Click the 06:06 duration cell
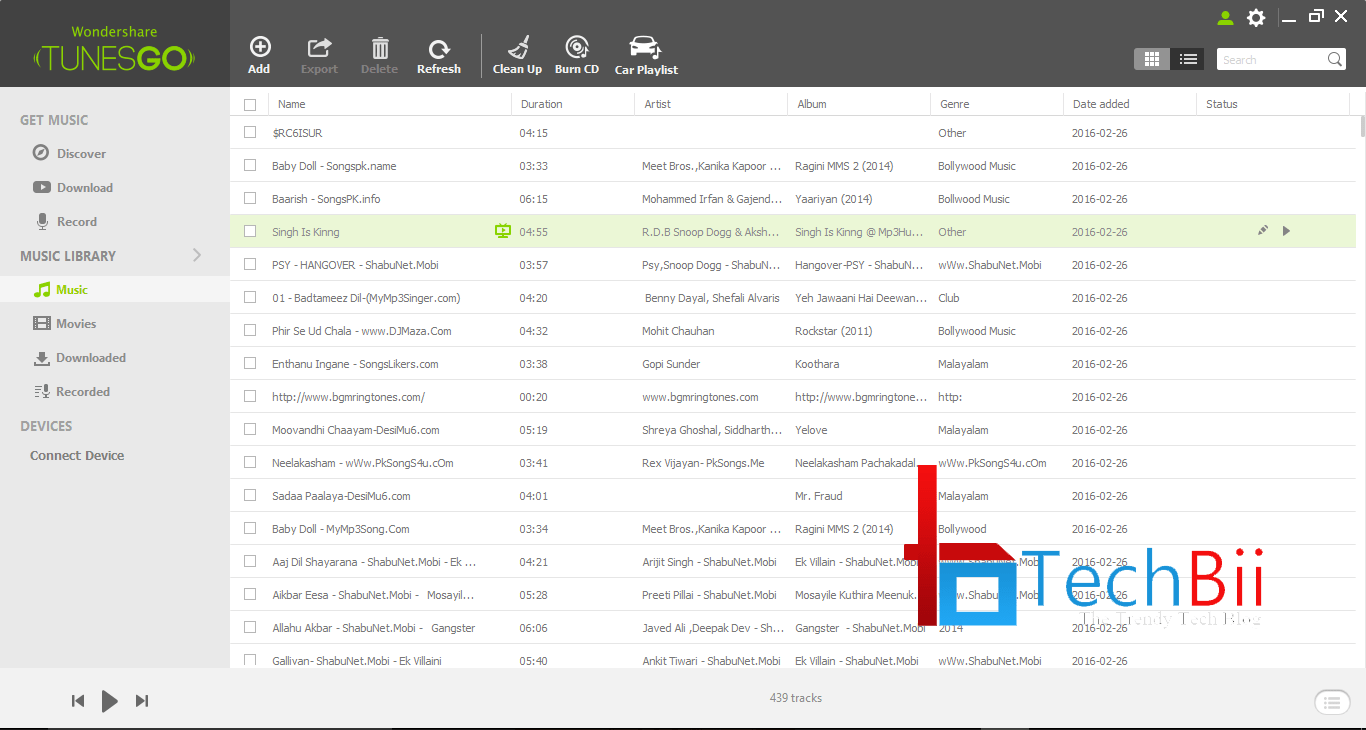 (x=534, y=627)
